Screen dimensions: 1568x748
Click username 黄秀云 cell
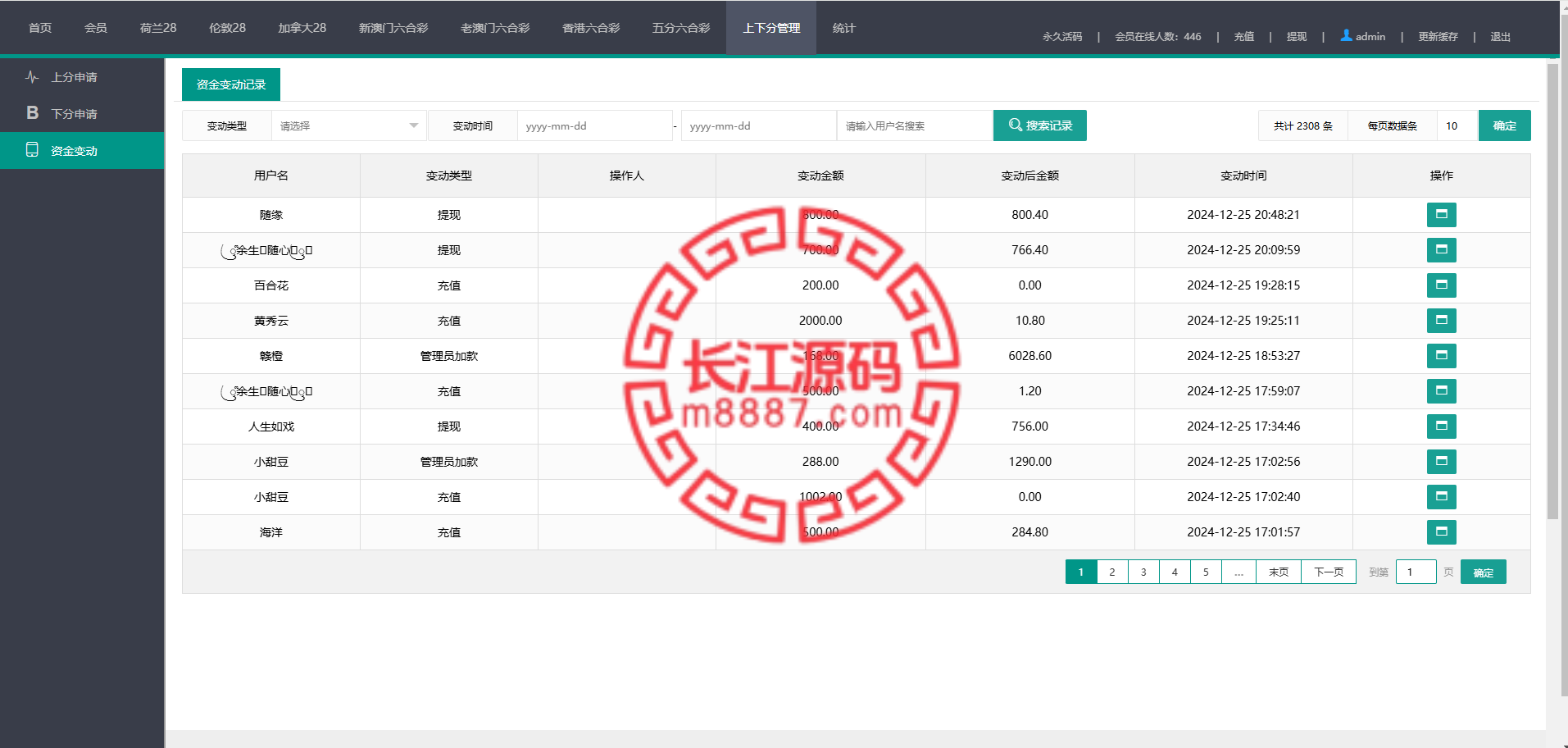click(x=271, y=321)
